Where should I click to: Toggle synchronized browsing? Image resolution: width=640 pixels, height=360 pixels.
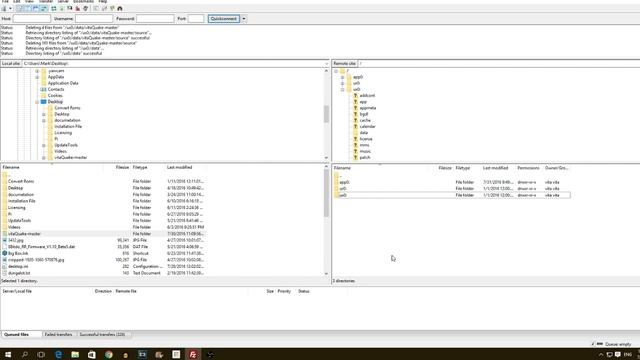pos(112,8)
